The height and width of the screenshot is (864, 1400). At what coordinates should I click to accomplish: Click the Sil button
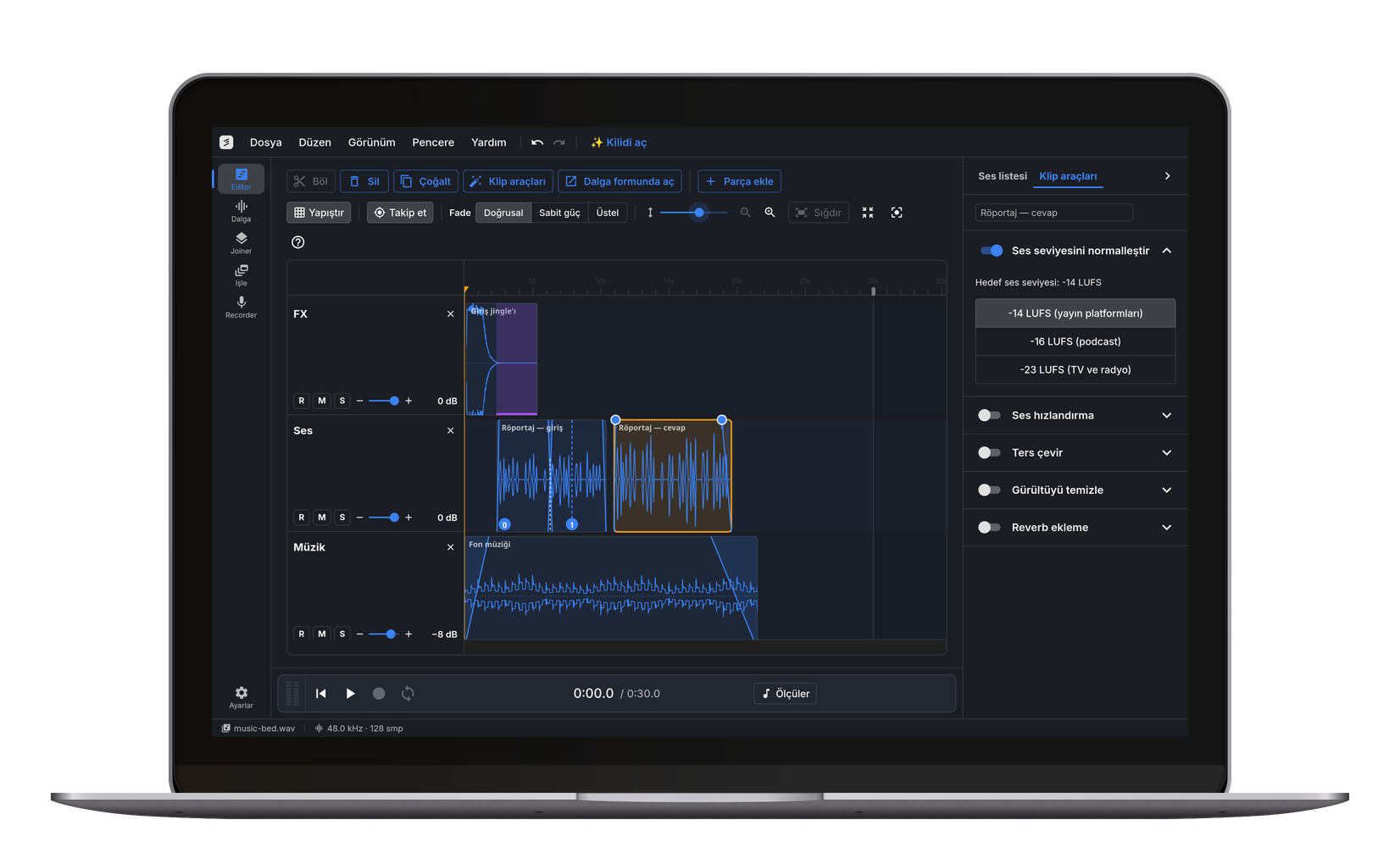(364, 181)
